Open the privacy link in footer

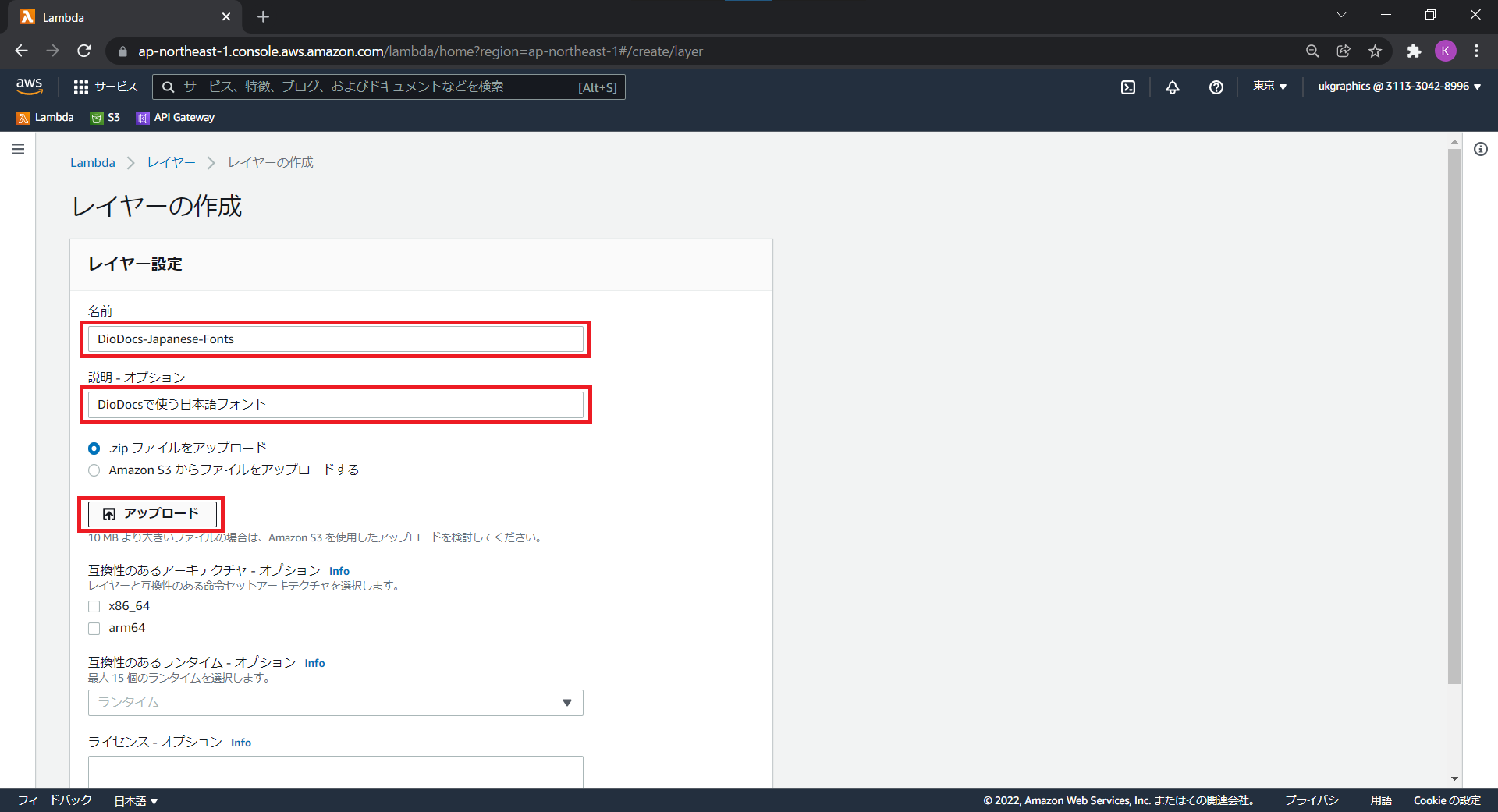point(1316,801)
